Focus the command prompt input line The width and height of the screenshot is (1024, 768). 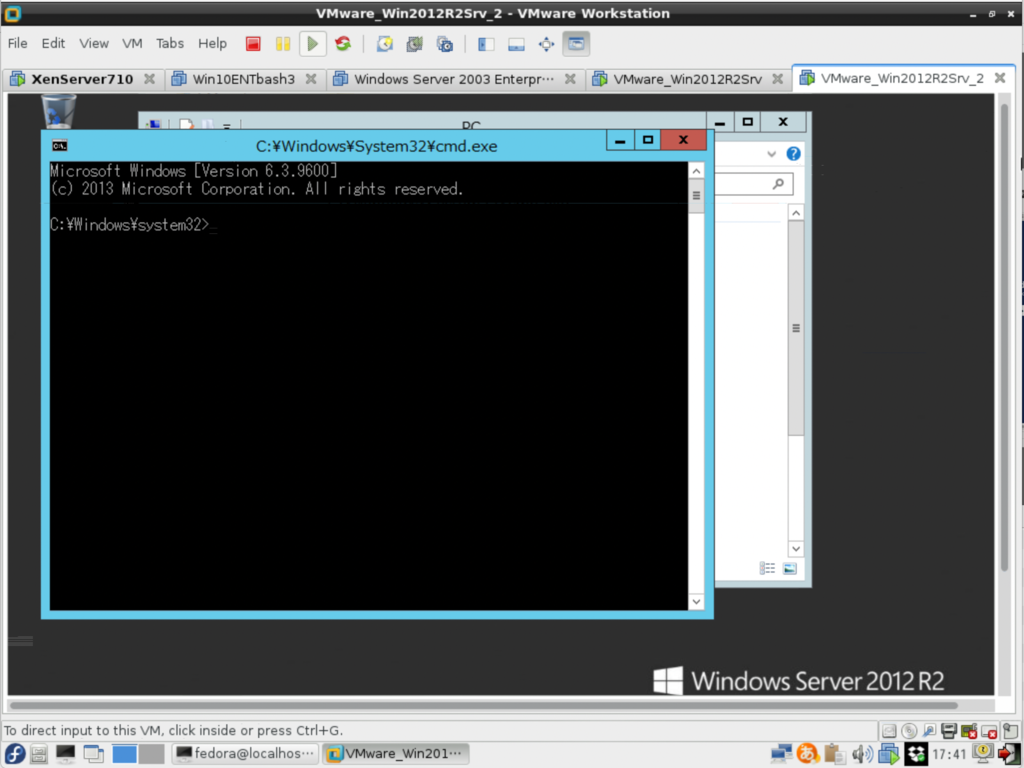[x=133, y=225]
